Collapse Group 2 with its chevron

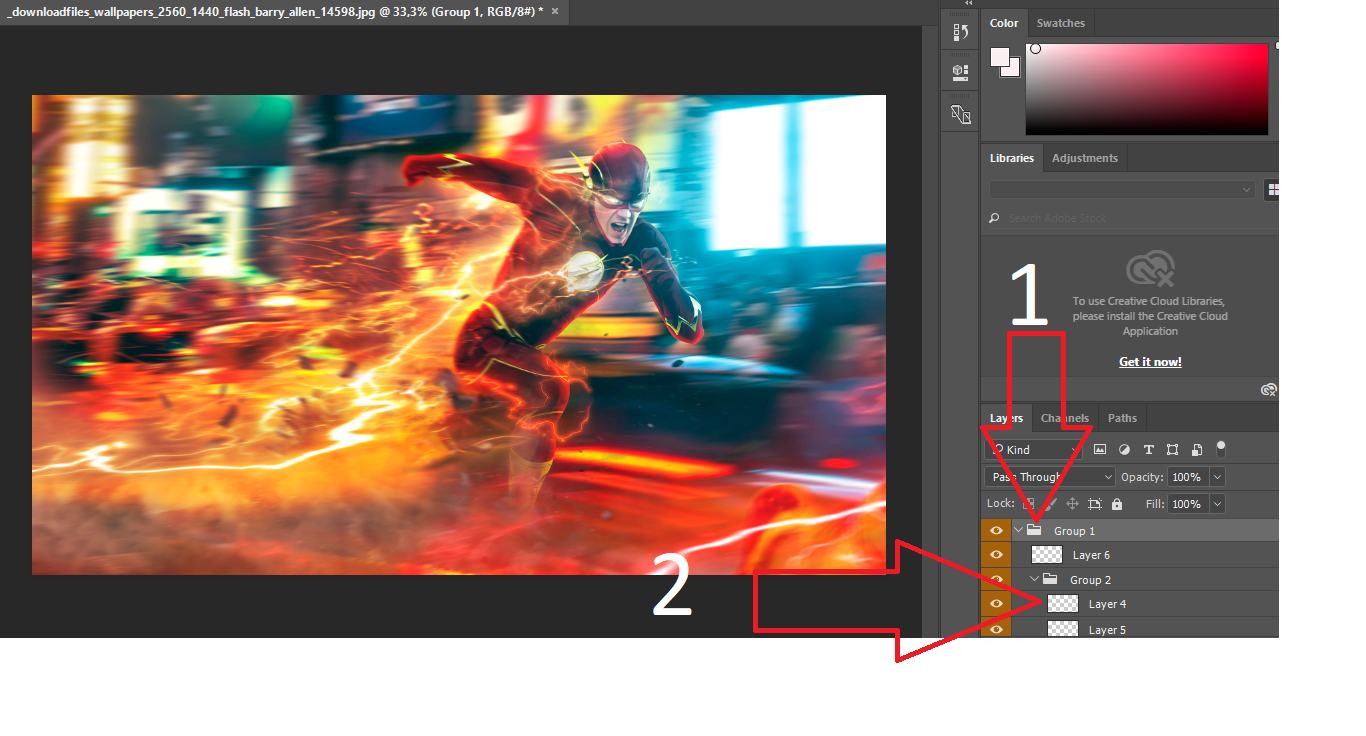[x=1035, y=579]
